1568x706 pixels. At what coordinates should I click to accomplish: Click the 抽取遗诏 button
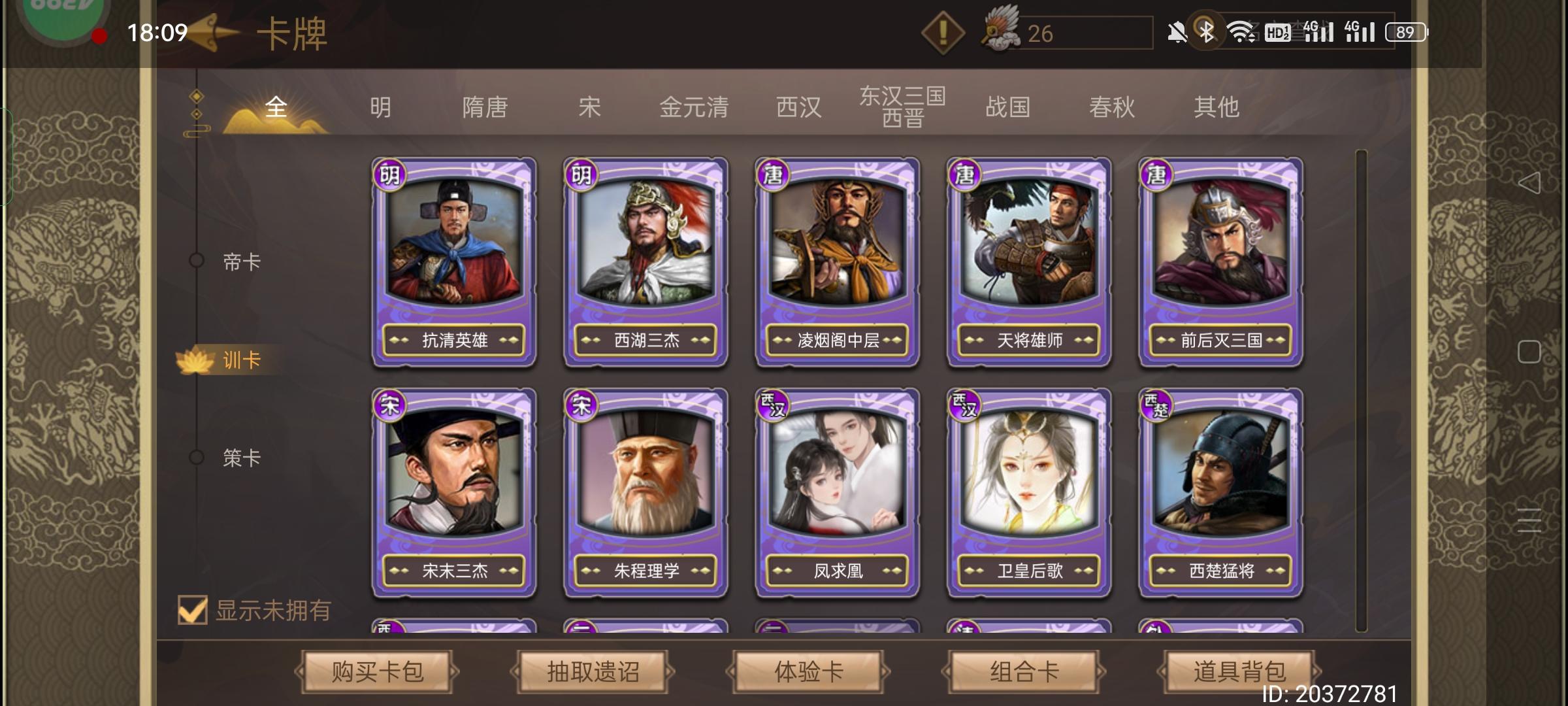593,671
